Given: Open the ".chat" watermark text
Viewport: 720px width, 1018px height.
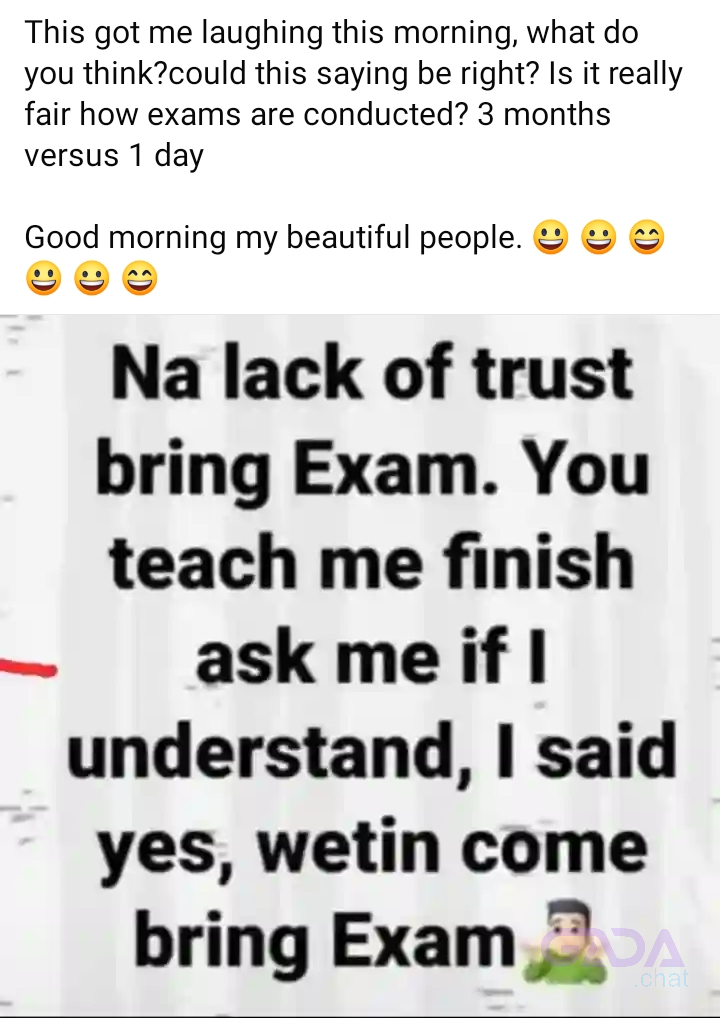Looking at the screenshot, I should pos(662,978).
